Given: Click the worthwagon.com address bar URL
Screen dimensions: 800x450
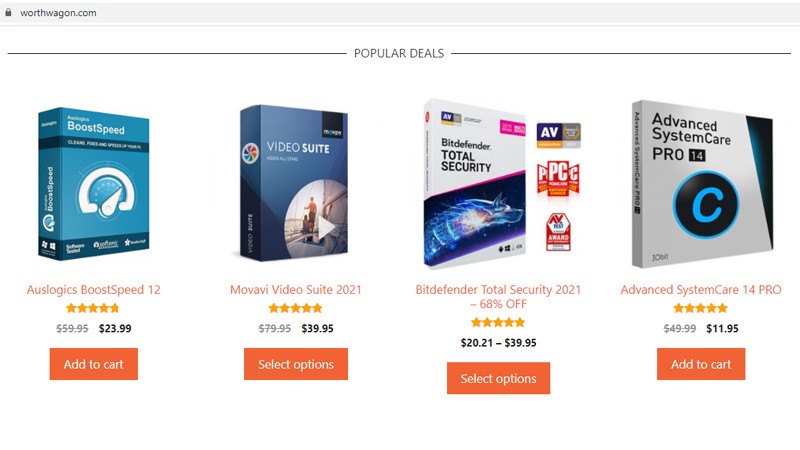Looking at the screenshot, I should coord(59,12).
